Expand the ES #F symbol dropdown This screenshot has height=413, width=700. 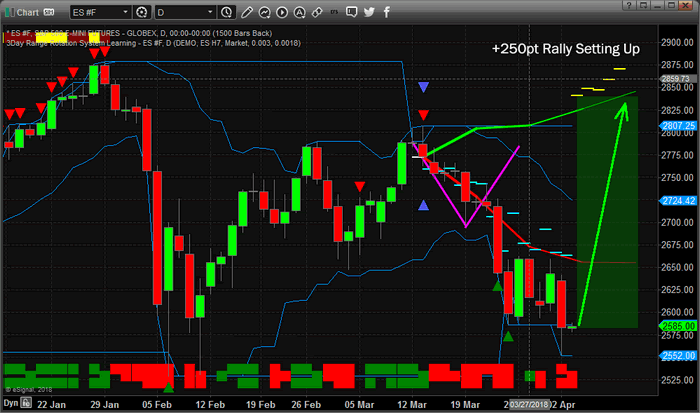tap(125, 12)
